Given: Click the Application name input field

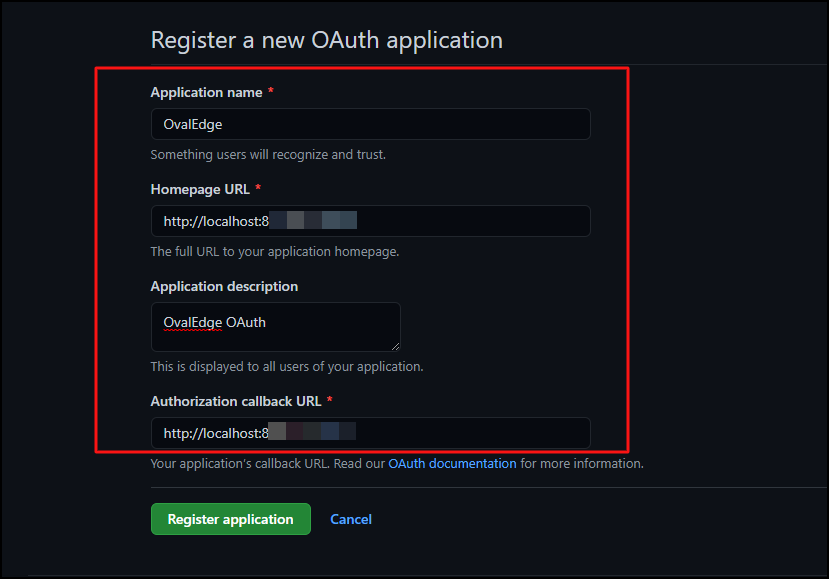Looking at the screenshot, I should click(x=370, y=124).
